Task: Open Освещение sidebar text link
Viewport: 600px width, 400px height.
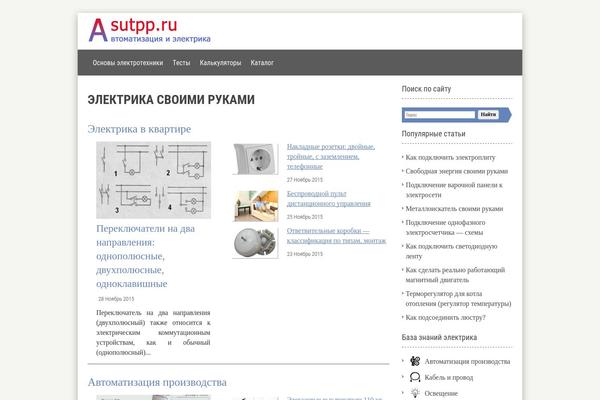Action: (441, 393)
